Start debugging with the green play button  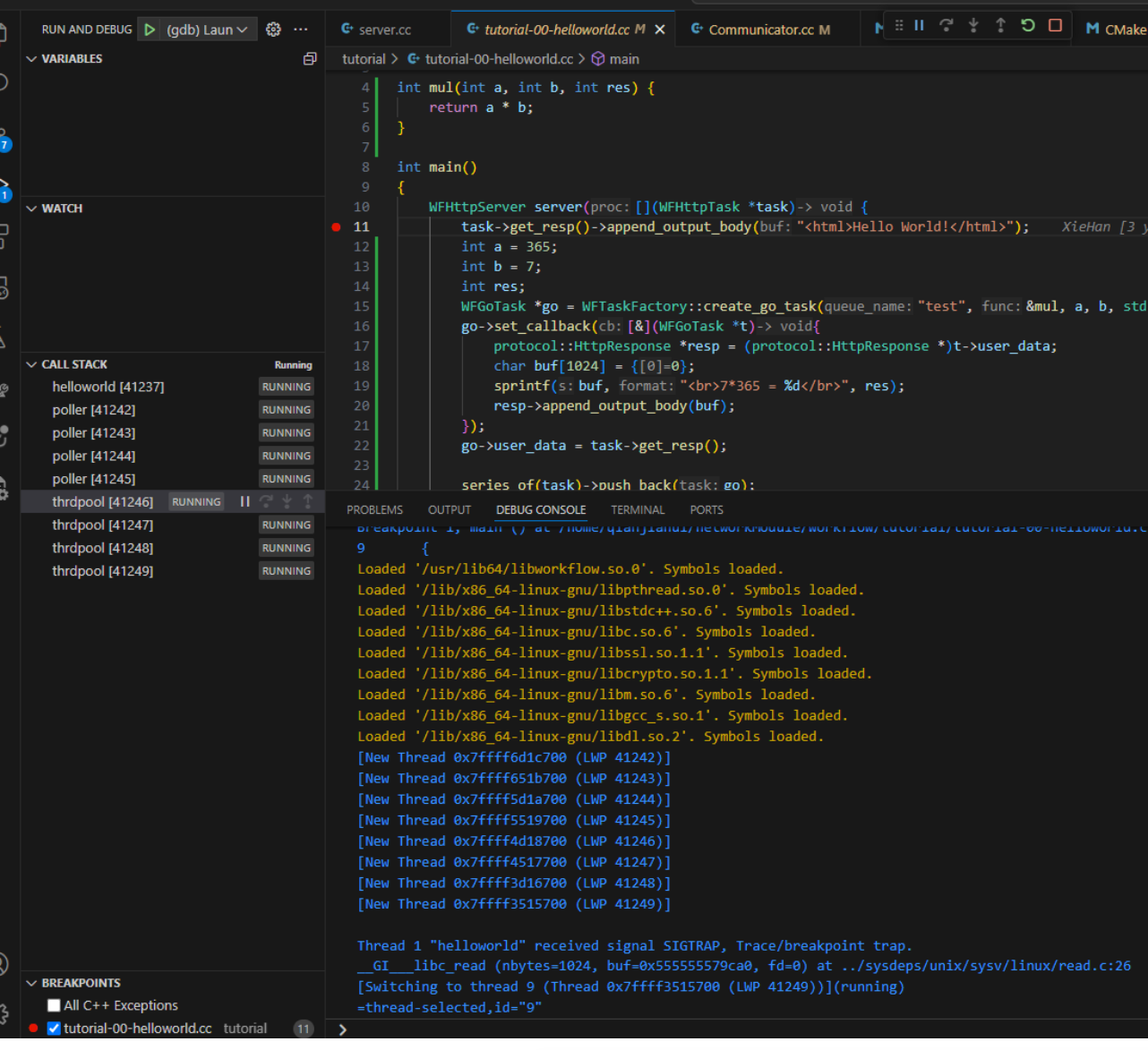point(150,30)
